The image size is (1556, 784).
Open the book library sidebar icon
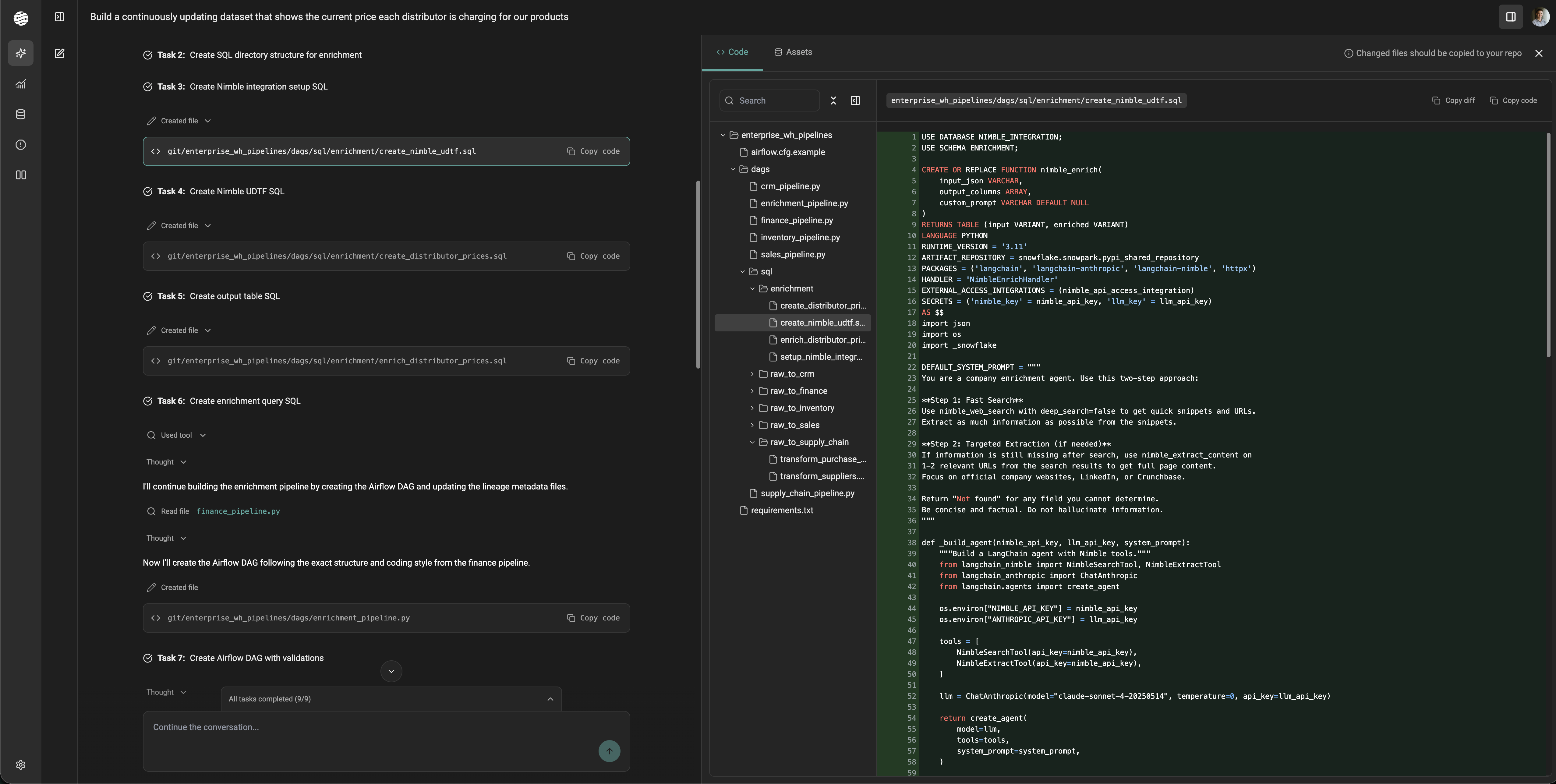pyautogui.click(x=20, y=175)
